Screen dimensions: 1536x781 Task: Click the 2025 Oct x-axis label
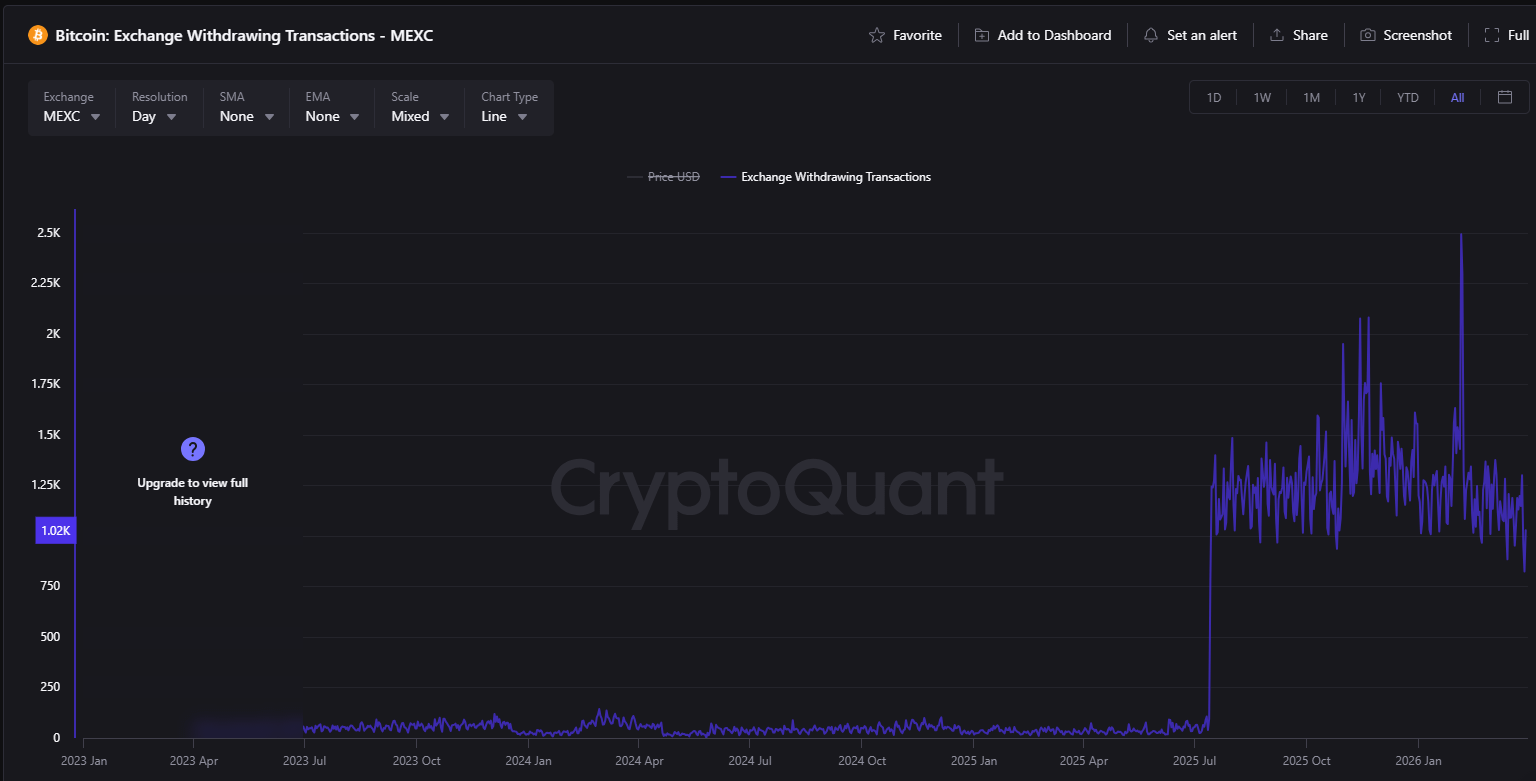(1308, 761)
